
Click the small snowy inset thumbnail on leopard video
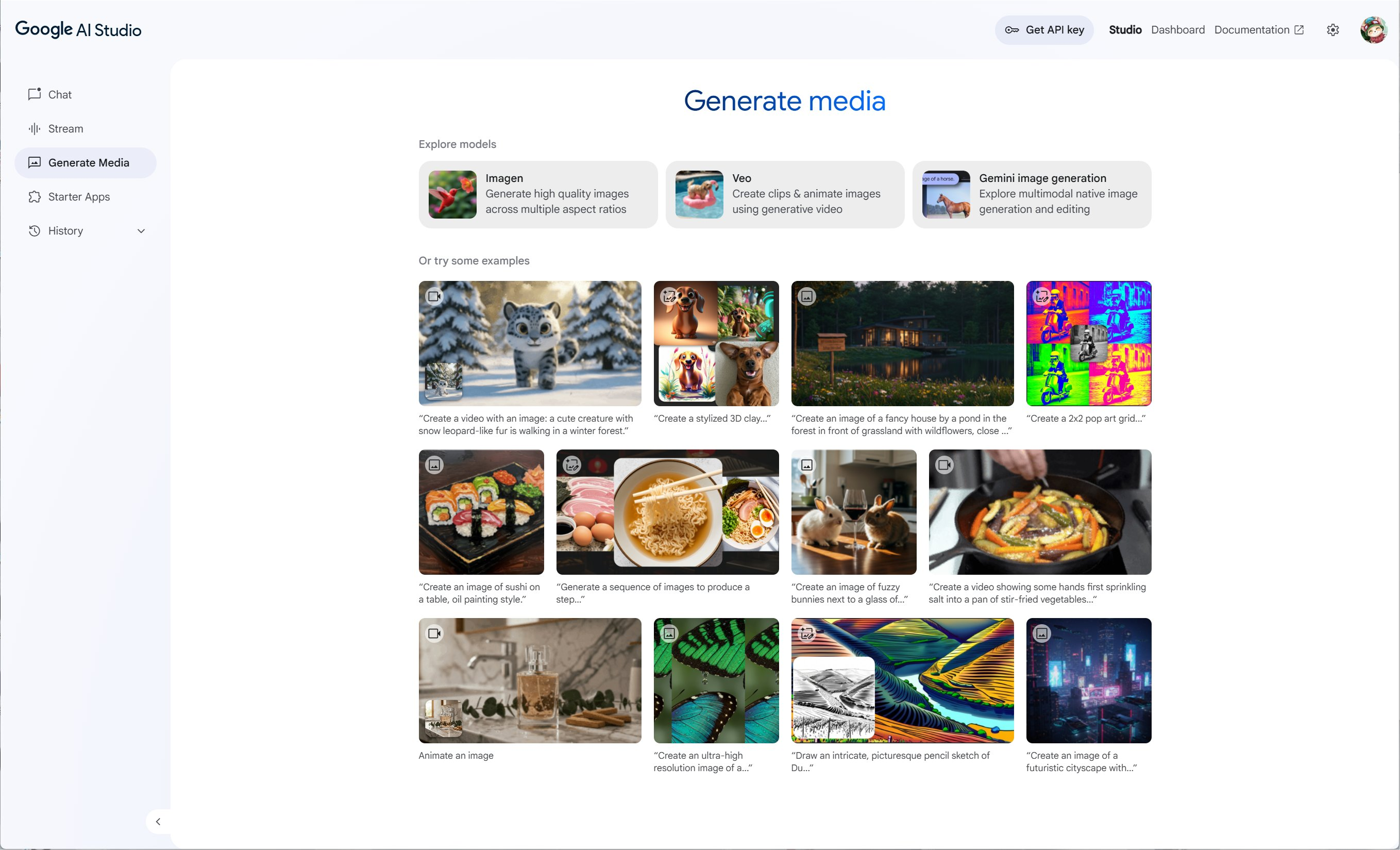point(444,380)
